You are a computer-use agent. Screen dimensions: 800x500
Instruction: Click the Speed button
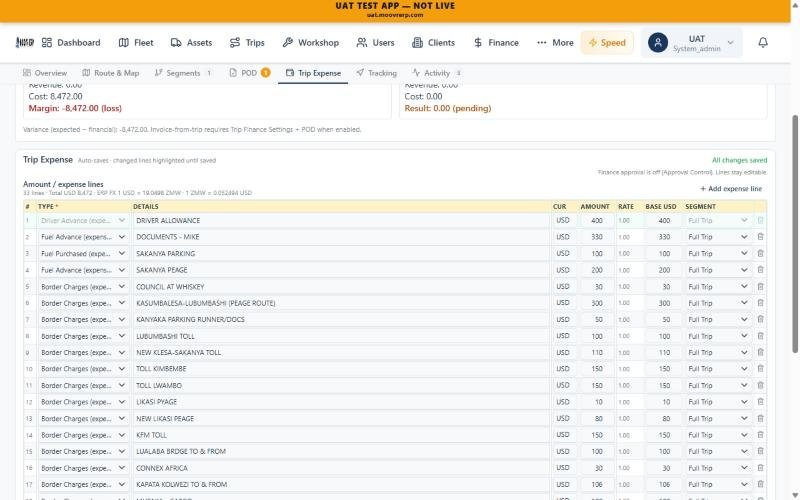tap(607, 43)
